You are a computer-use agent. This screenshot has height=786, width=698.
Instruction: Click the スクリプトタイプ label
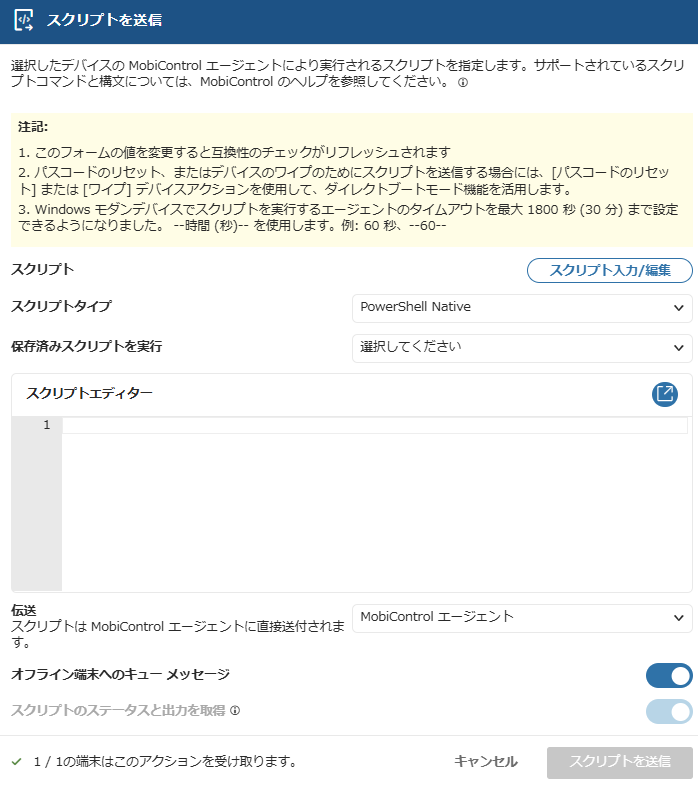(x=61, y=306)
